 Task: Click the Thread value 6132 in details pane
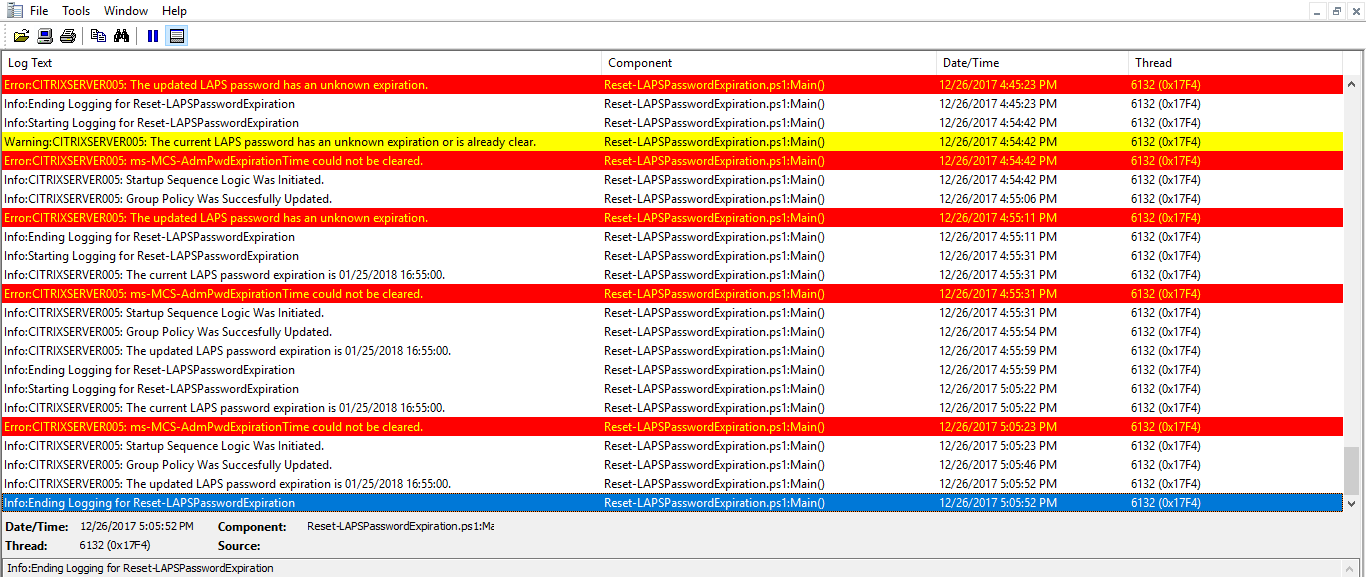[115, 546]
